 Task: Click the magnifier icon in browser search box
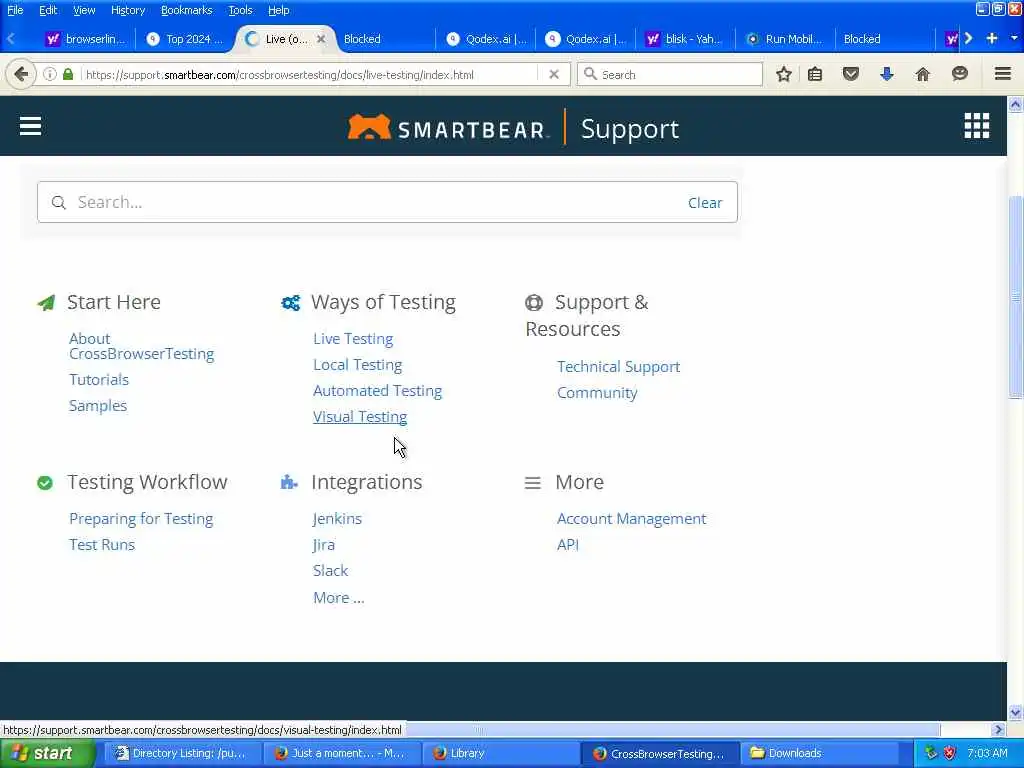590,74
